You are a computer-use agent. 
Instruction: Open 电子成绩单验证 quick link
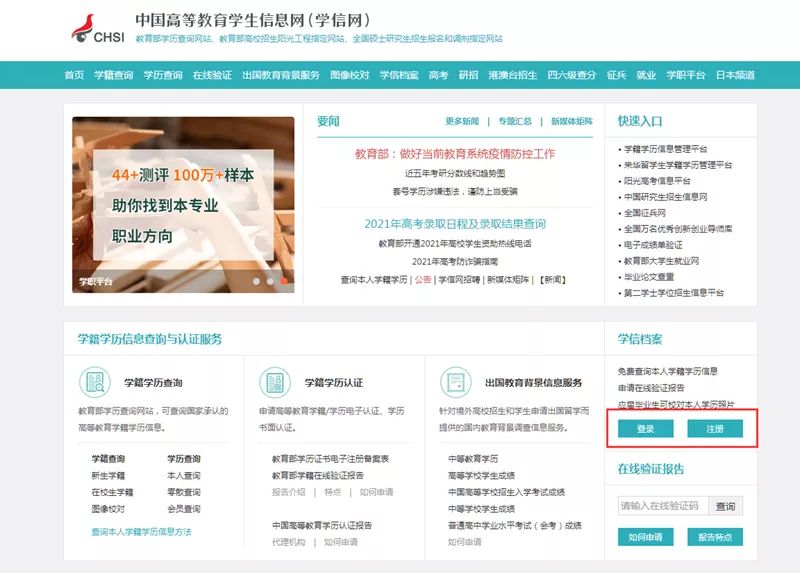pyautogui.click(x=653, y=245)
